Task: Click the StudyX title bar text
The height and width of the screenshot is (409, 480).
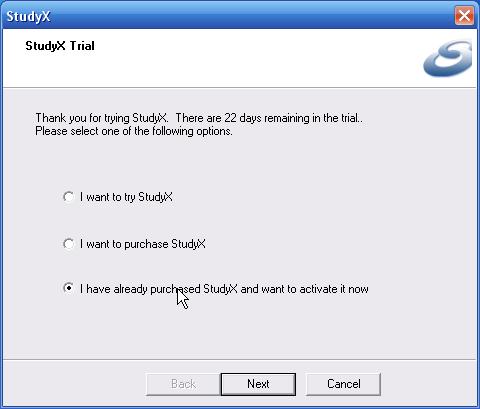Action: 28,16
